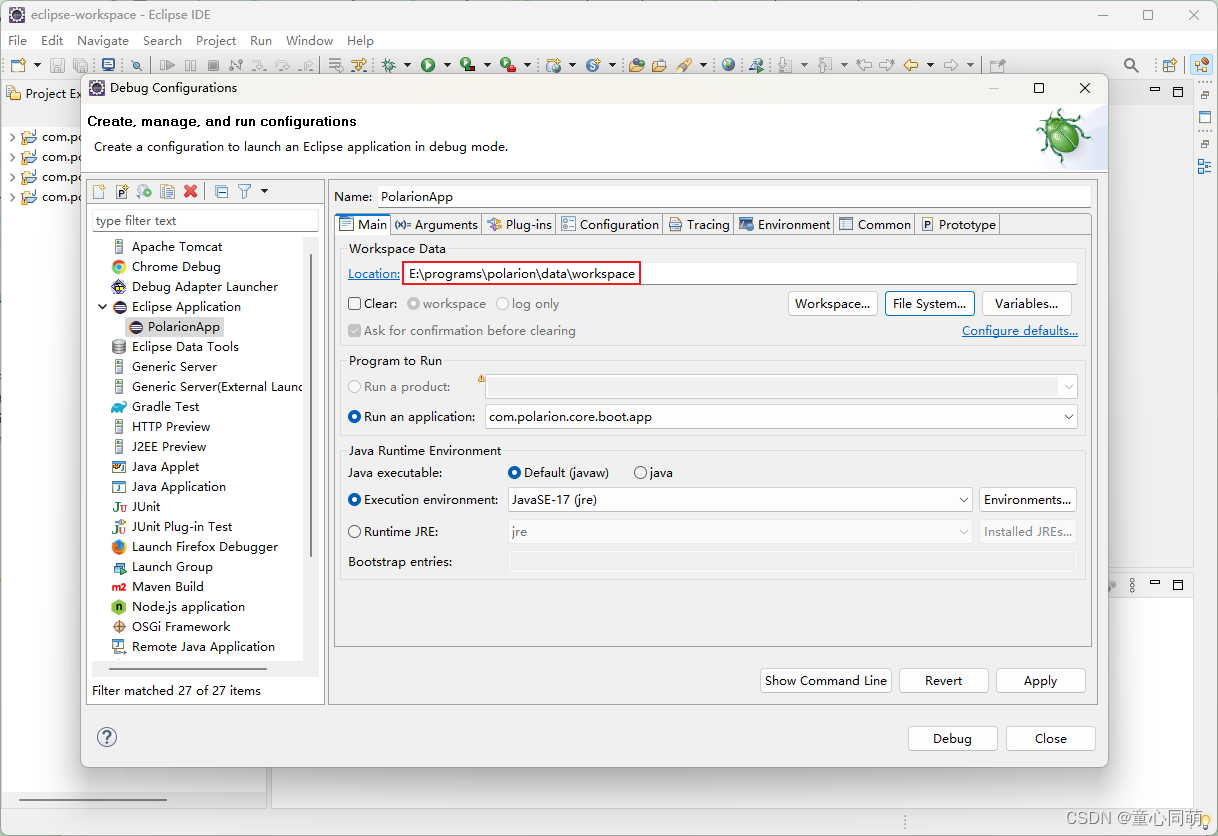Screen dimensions: 1218x836
Task: Open Run toolbar button dropdown arrow
Action: 447,65
